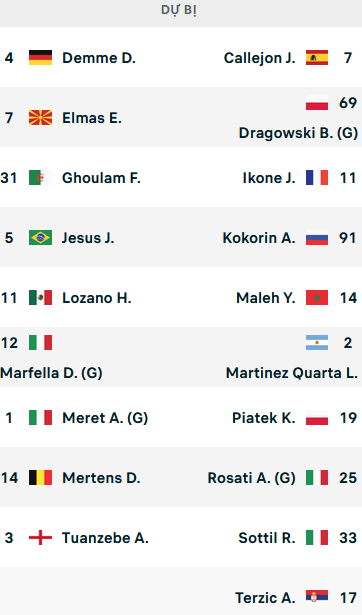Open Dragowski B. (G) player page
The height and width of the screenshot is (615, 362).
298,133
